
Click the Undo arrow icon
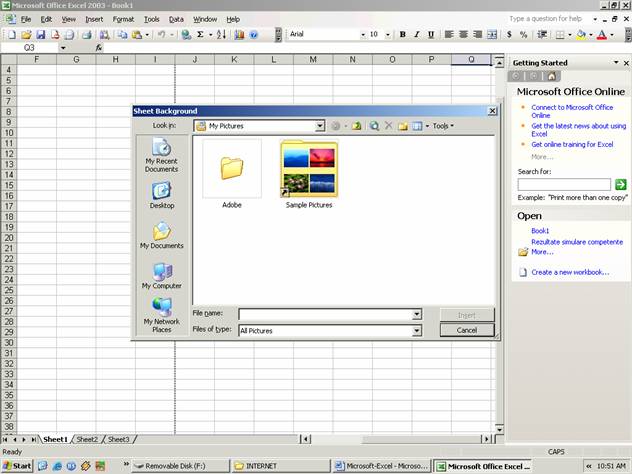click(161, 35)
